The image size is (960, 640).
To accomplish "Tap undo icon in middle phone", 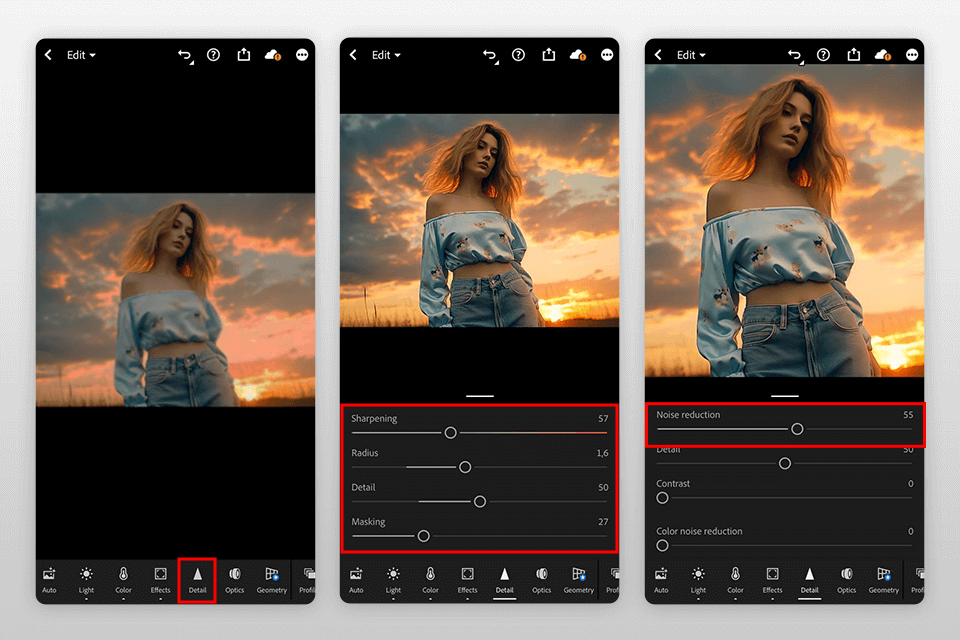I will [490, 56].
